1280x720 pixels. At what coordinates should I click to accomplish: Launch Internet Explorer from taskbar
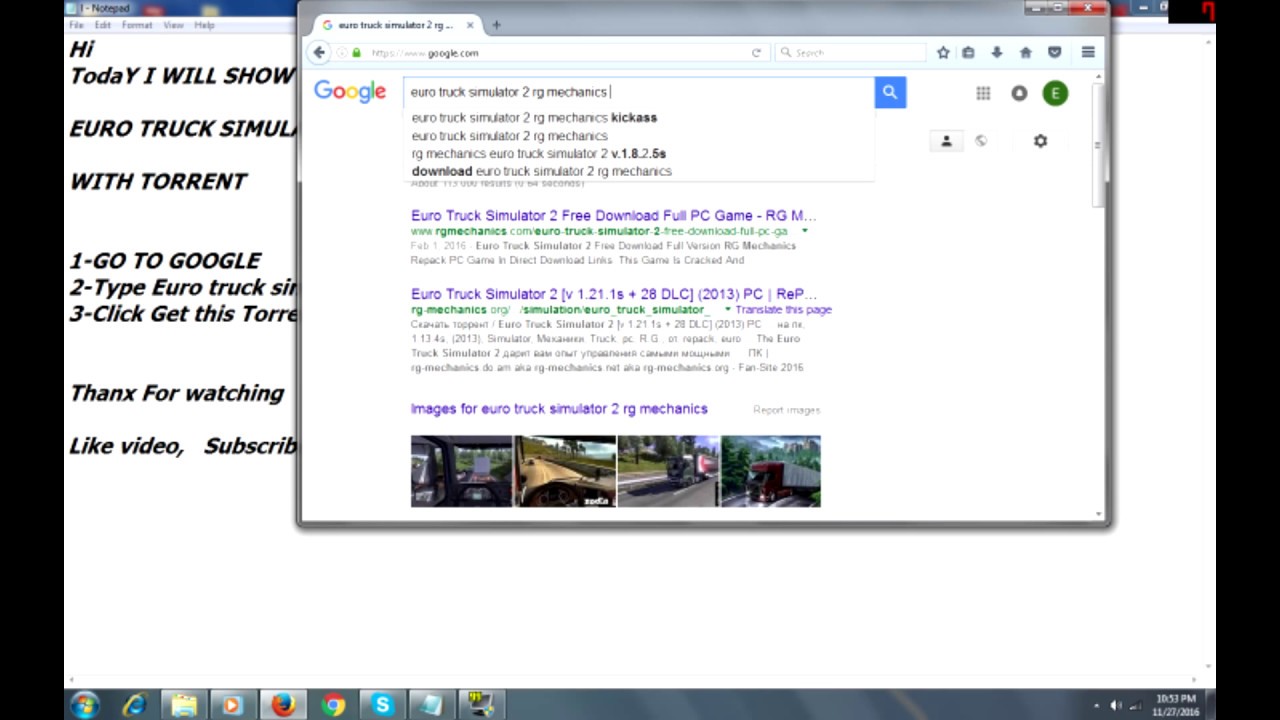tap(134, 704)
